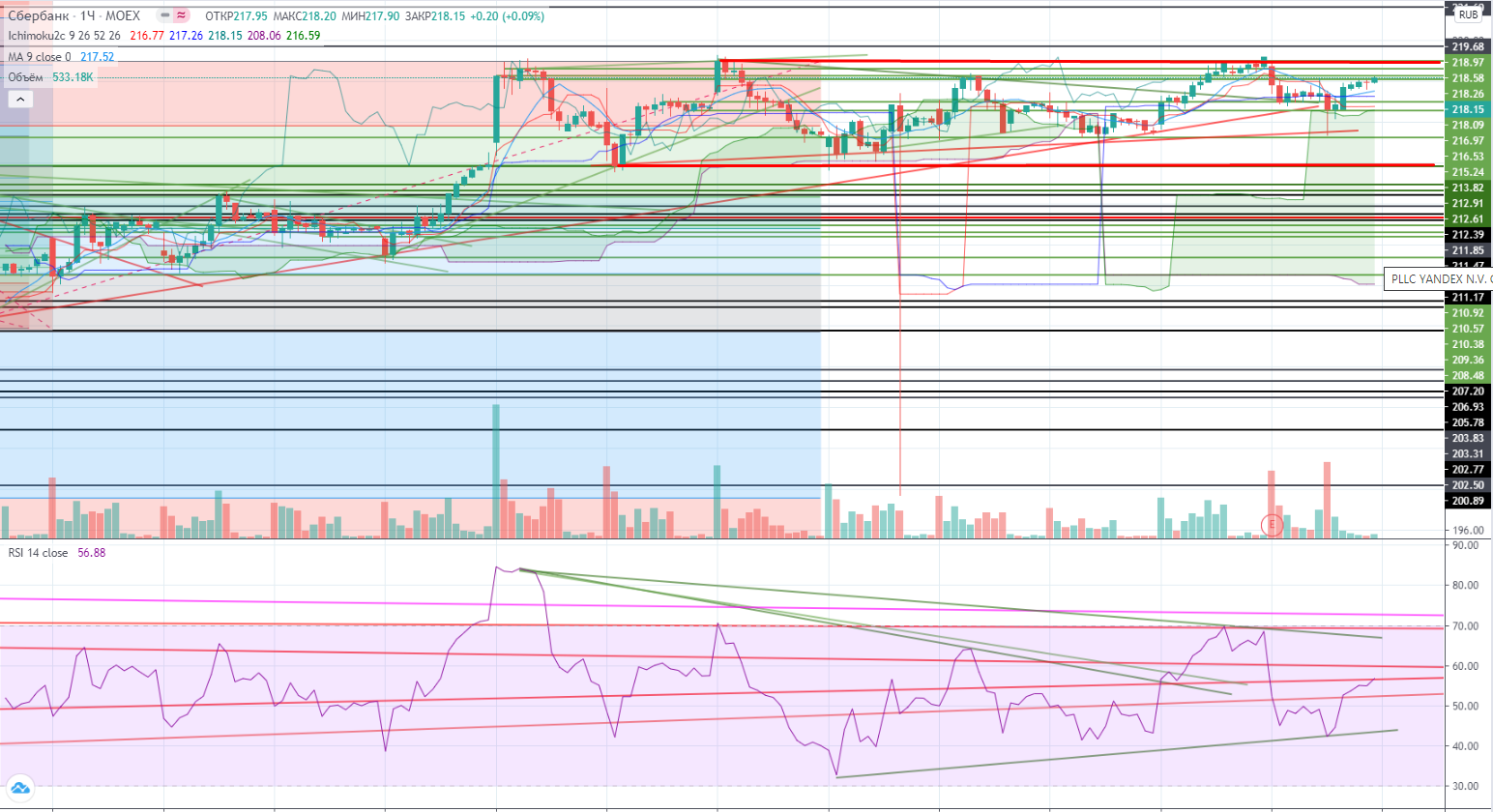Click the TradingView logo icon
This screenshot has height=812, width=1493.
point(19,788)
